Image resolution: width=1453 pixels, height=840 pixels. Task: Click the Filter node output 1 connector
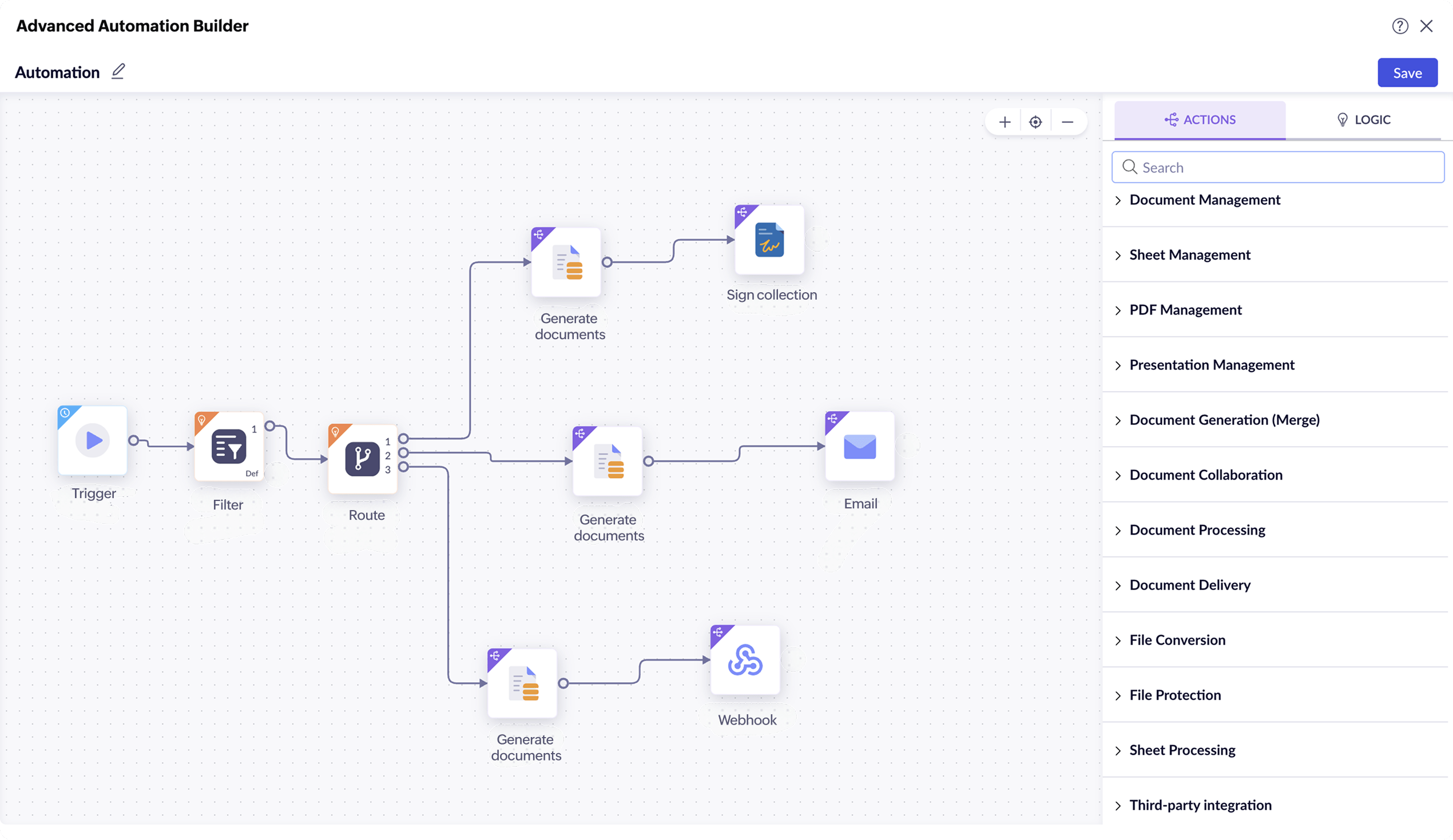click(x=270, y=426)
